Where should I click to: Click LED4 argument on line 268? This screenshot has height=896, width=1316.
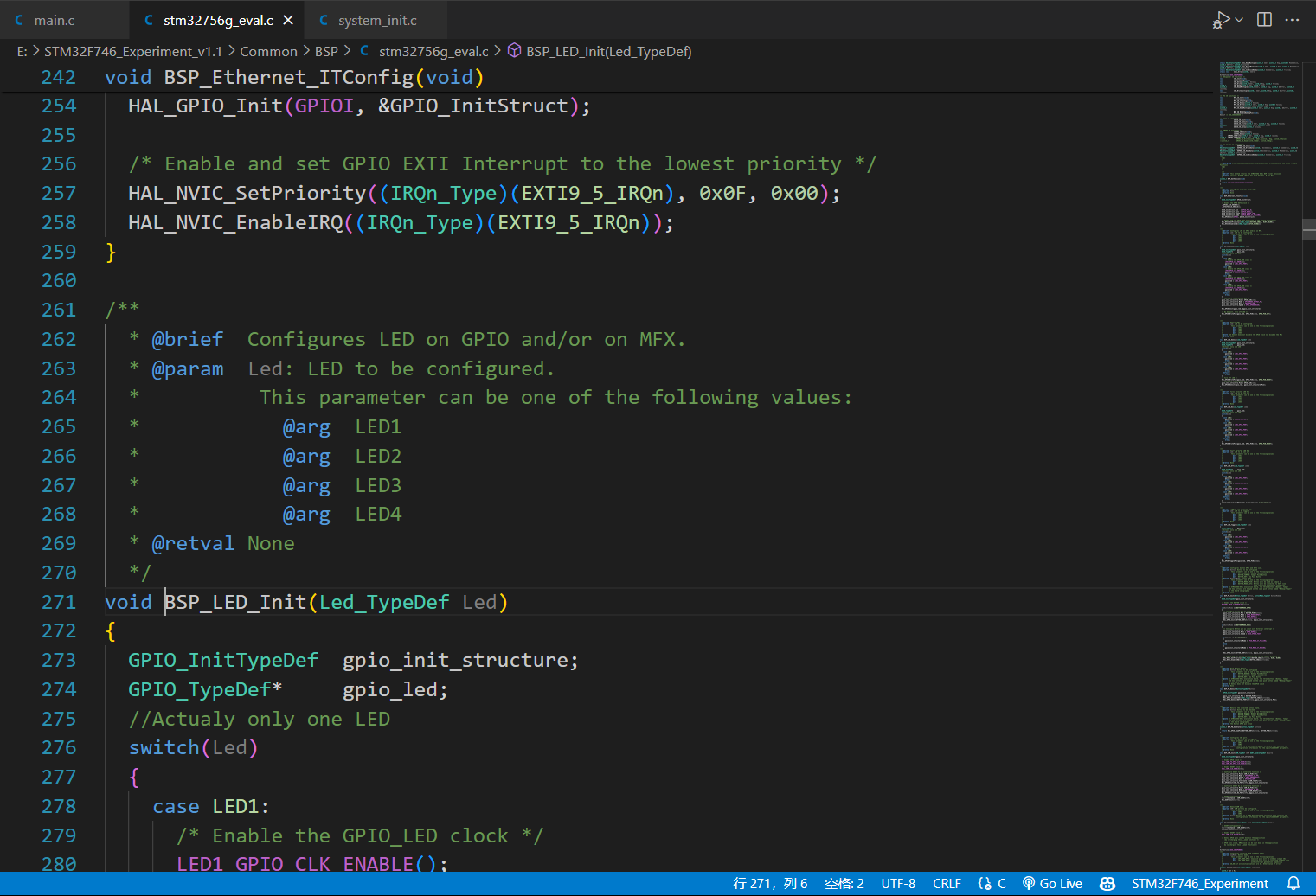tap(378, 515)
